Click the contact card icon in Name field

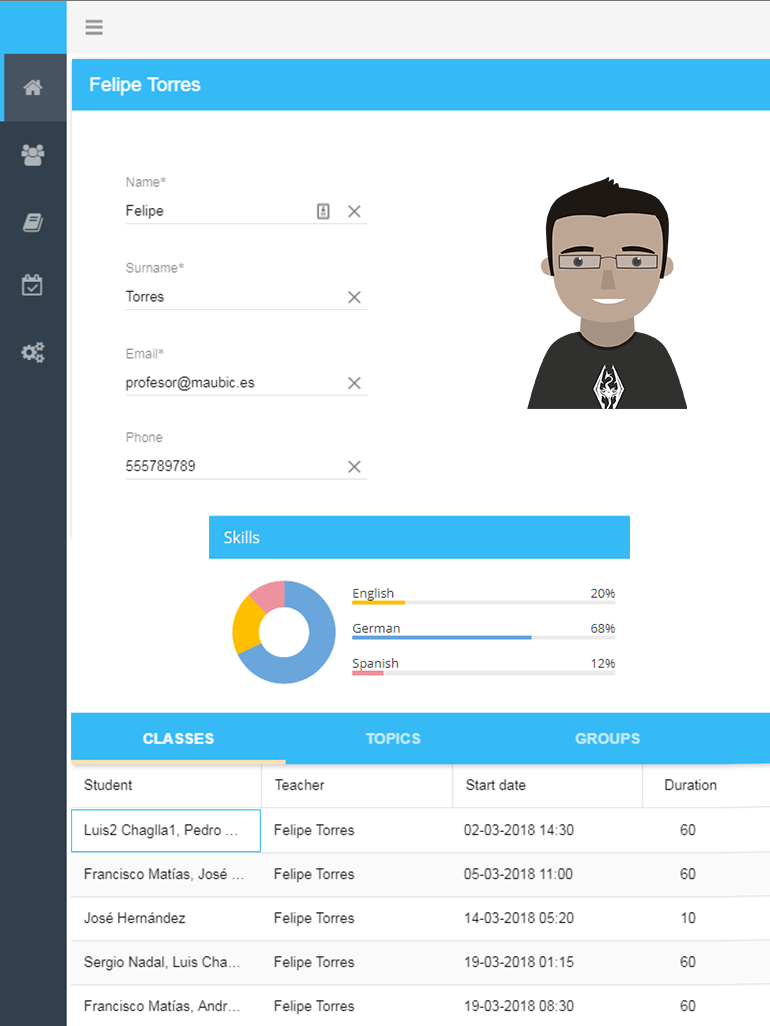coord(323,211)
